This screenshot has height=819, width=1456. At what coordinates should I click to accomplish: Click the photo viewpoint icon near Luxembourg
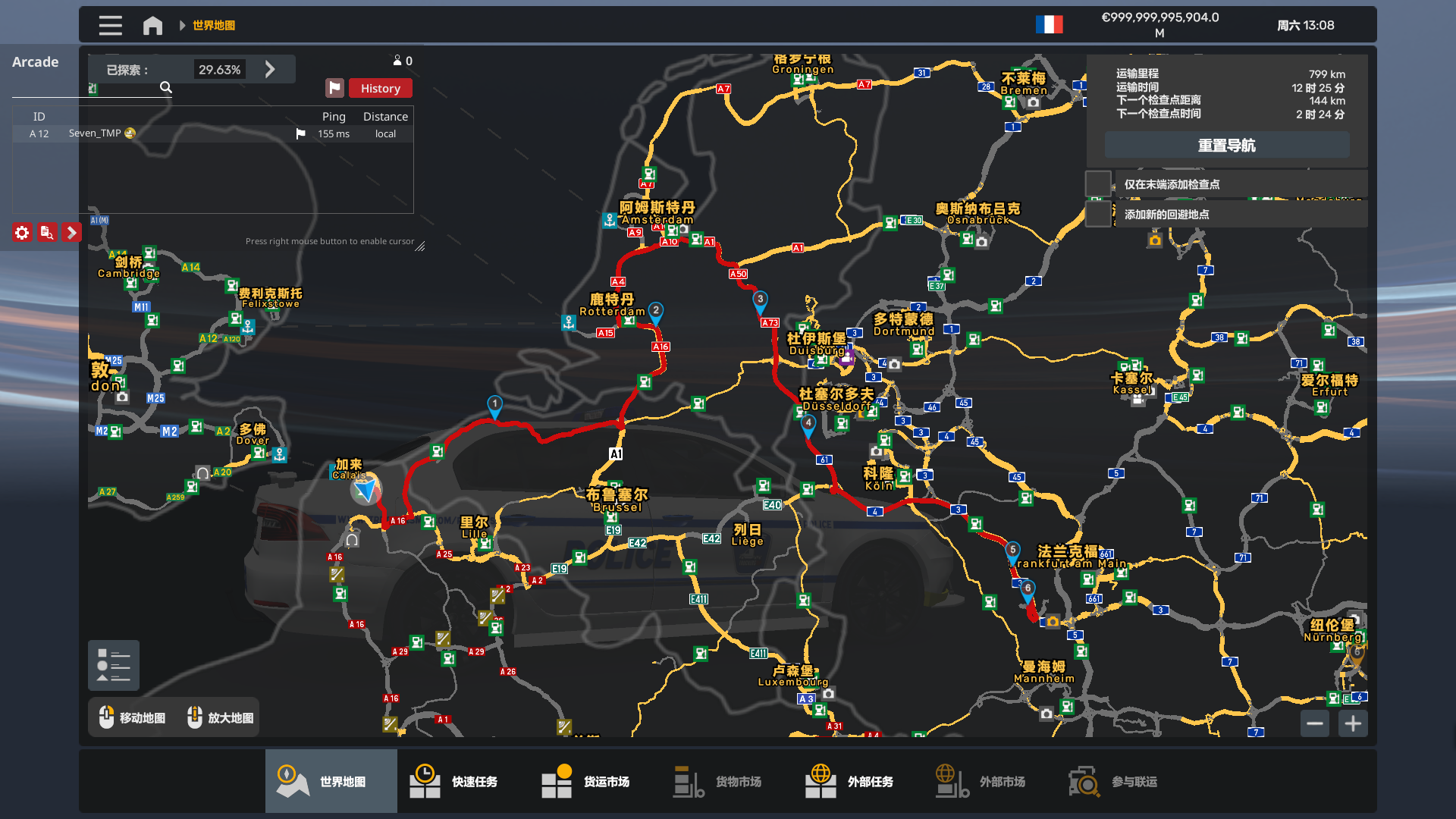click(x=828, y=693)
